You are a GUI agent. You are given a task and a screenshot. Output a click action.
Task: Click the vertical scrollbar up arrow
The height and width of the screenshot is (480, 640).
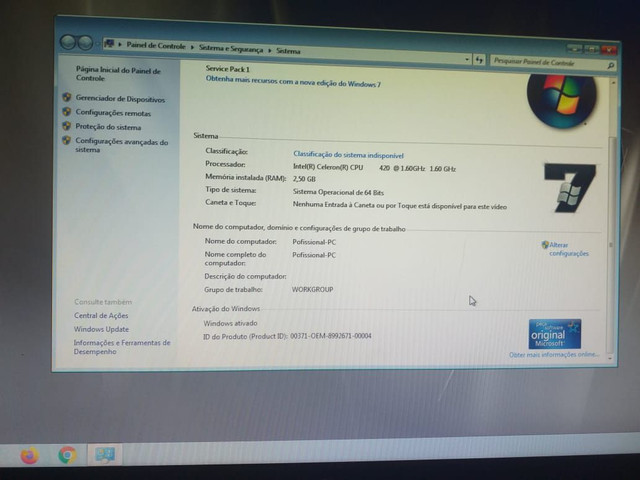click(x=613, y=83)
